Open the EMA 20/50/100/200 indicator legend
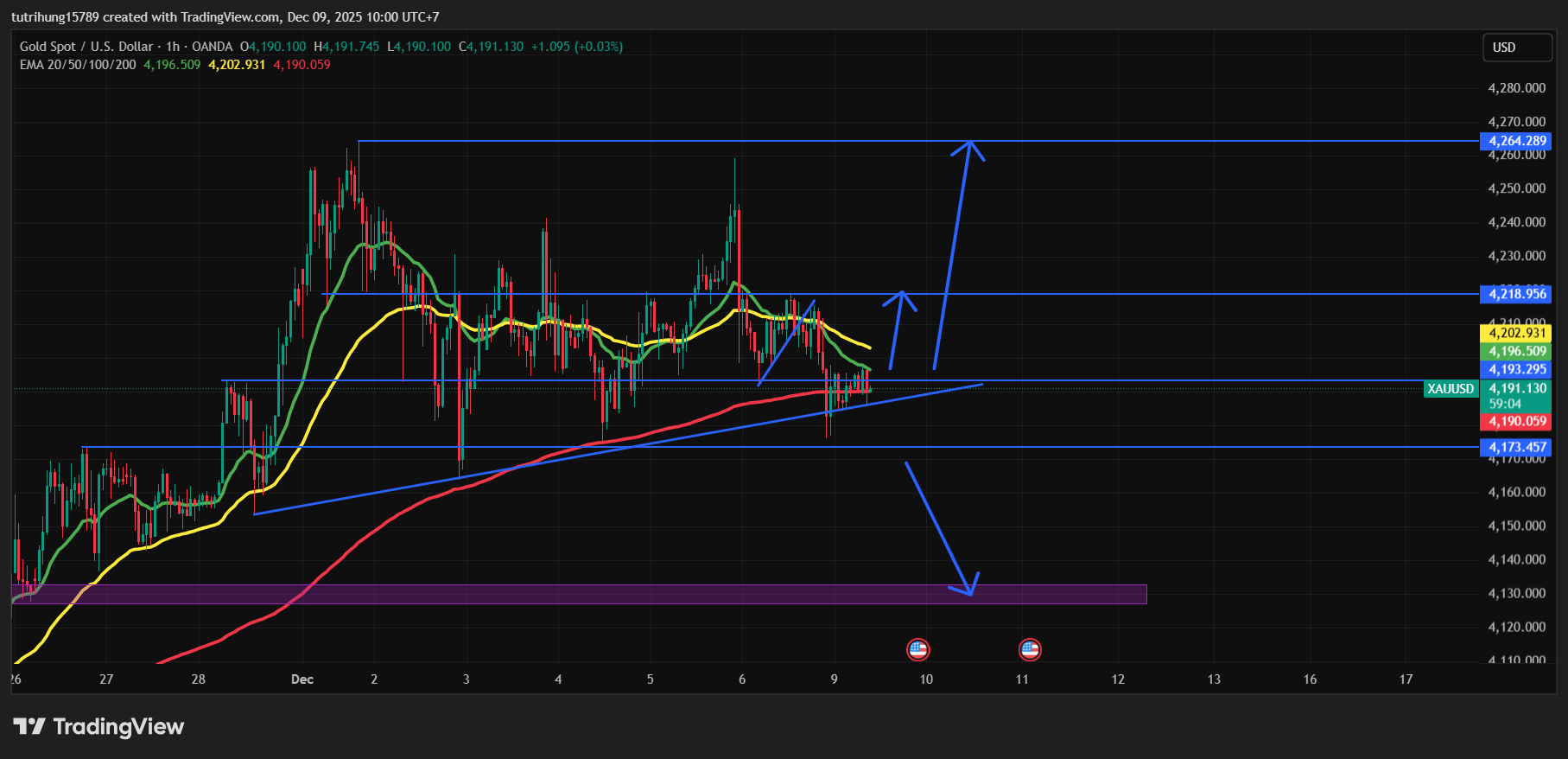 coord(78,65)
